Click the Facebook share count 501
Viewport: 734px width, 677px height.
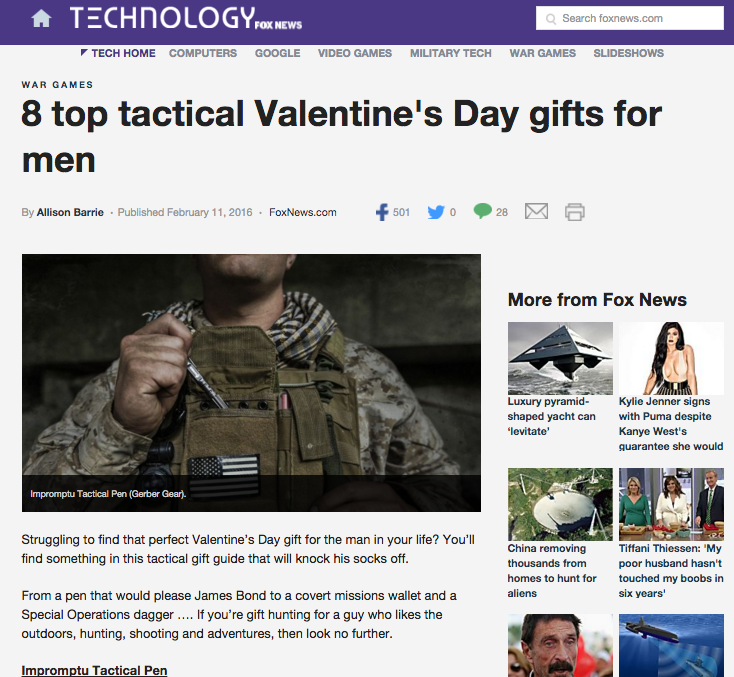coord(401,213)
